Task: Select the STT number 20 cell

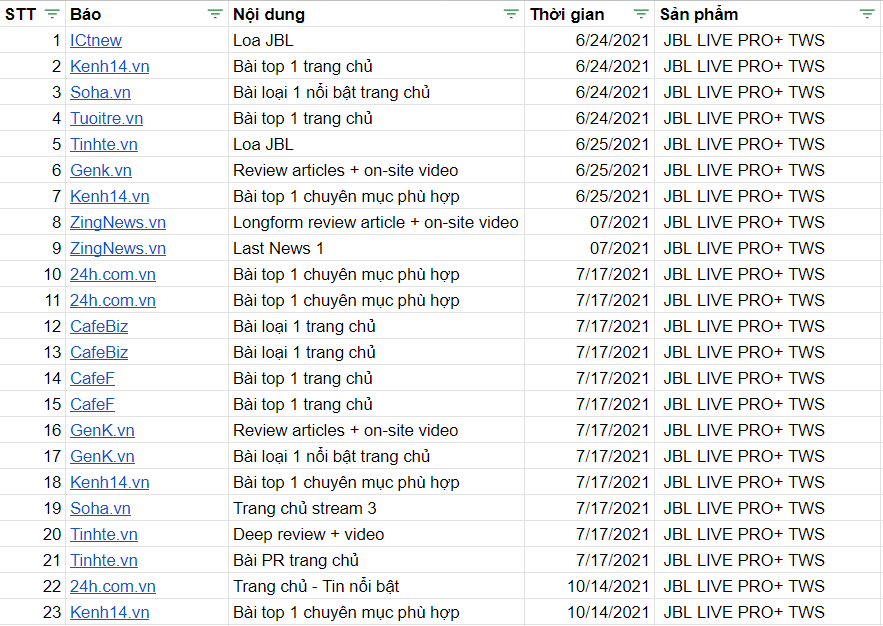Action: (x=33, y=534)
